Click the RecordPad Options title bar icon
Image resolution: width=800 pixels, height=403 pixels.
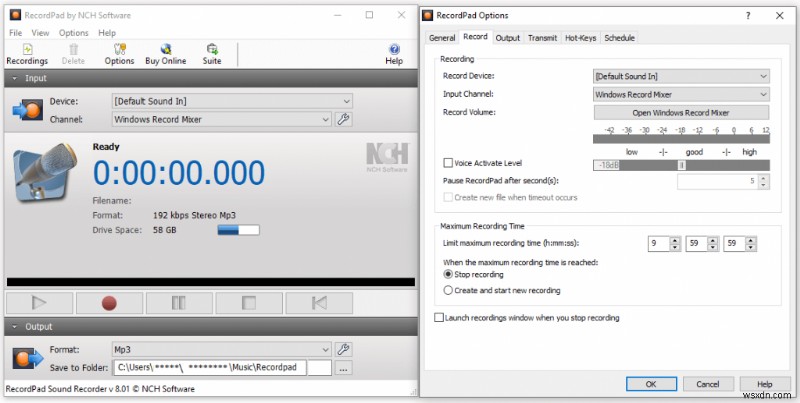[428, 15]
